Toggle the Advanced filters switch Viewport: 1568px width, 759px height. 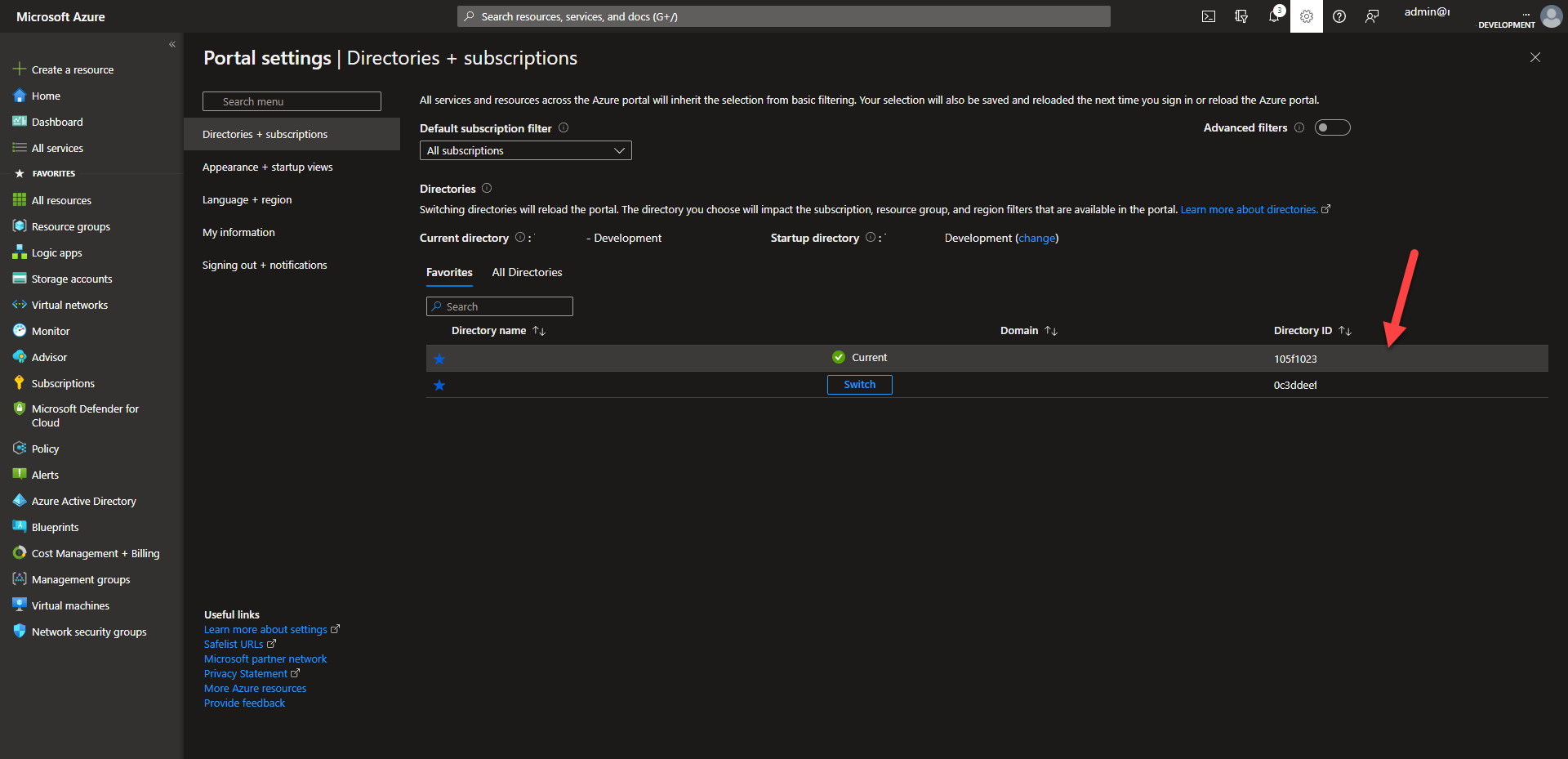pyautogui.click(x=1332, y=127)
